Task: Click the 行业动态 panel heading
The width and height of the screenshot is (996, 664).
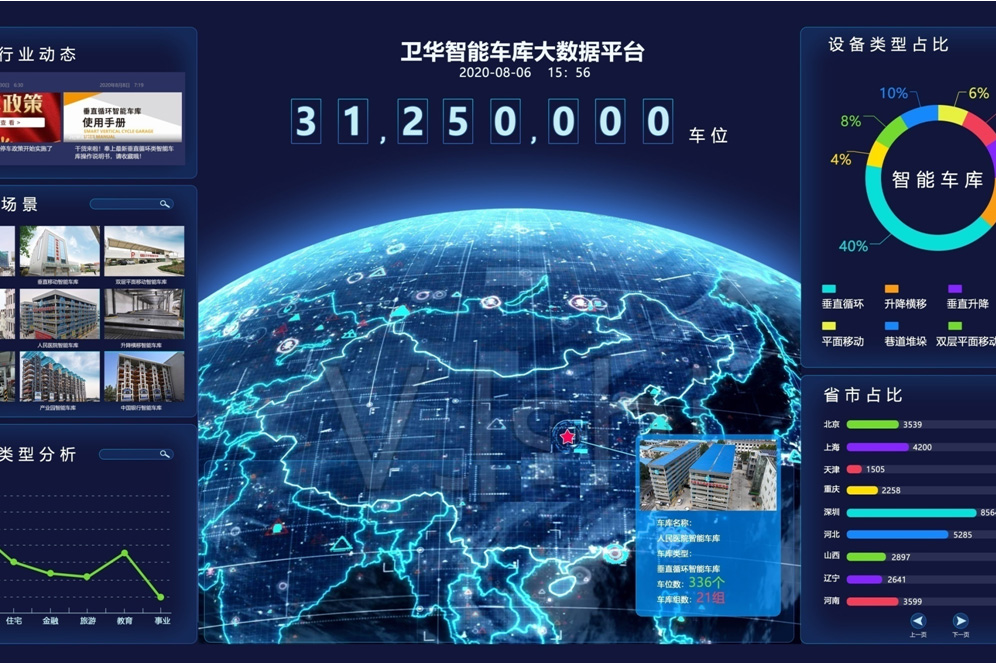Action: point(38,54)
